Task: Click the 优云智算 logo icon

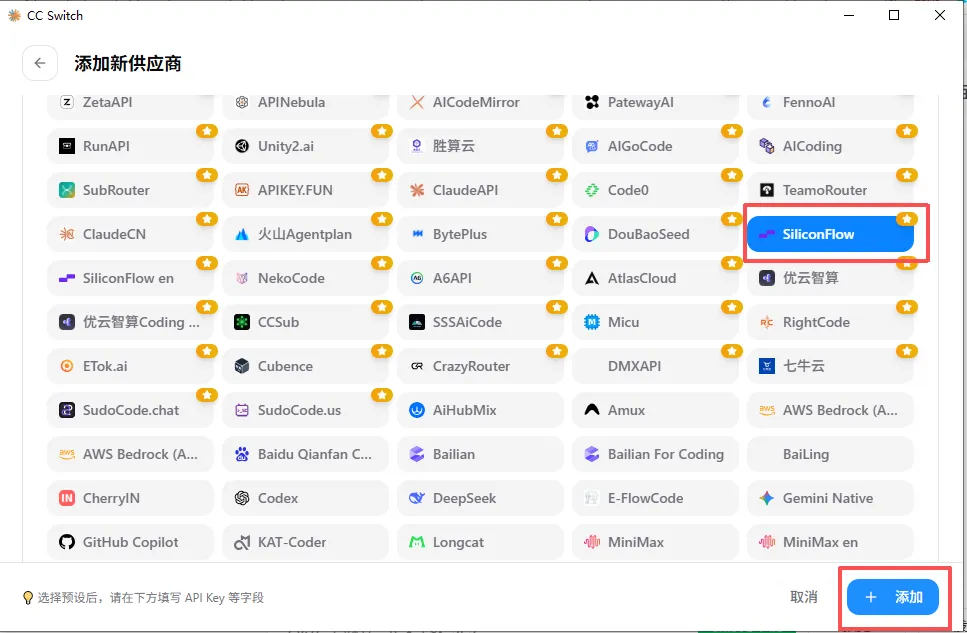Action: point(767,278)
